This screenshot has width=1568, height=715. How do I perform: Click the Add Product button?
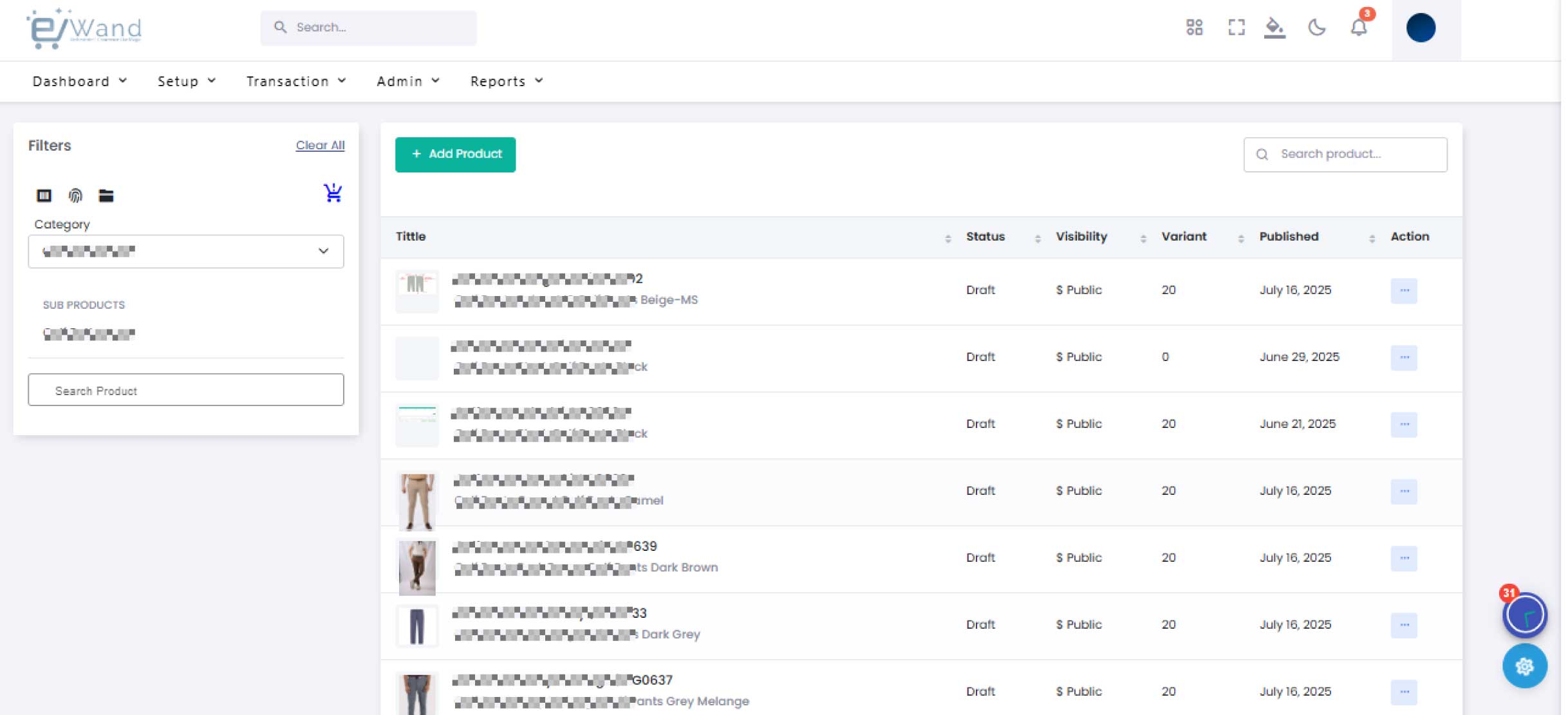coord(455,154)
